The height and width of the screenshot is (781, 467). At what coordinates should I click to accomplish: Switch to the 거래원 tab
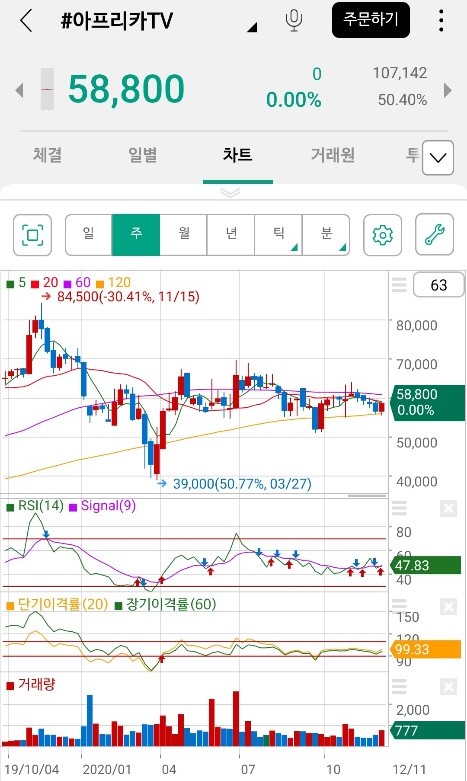(333, 155)
